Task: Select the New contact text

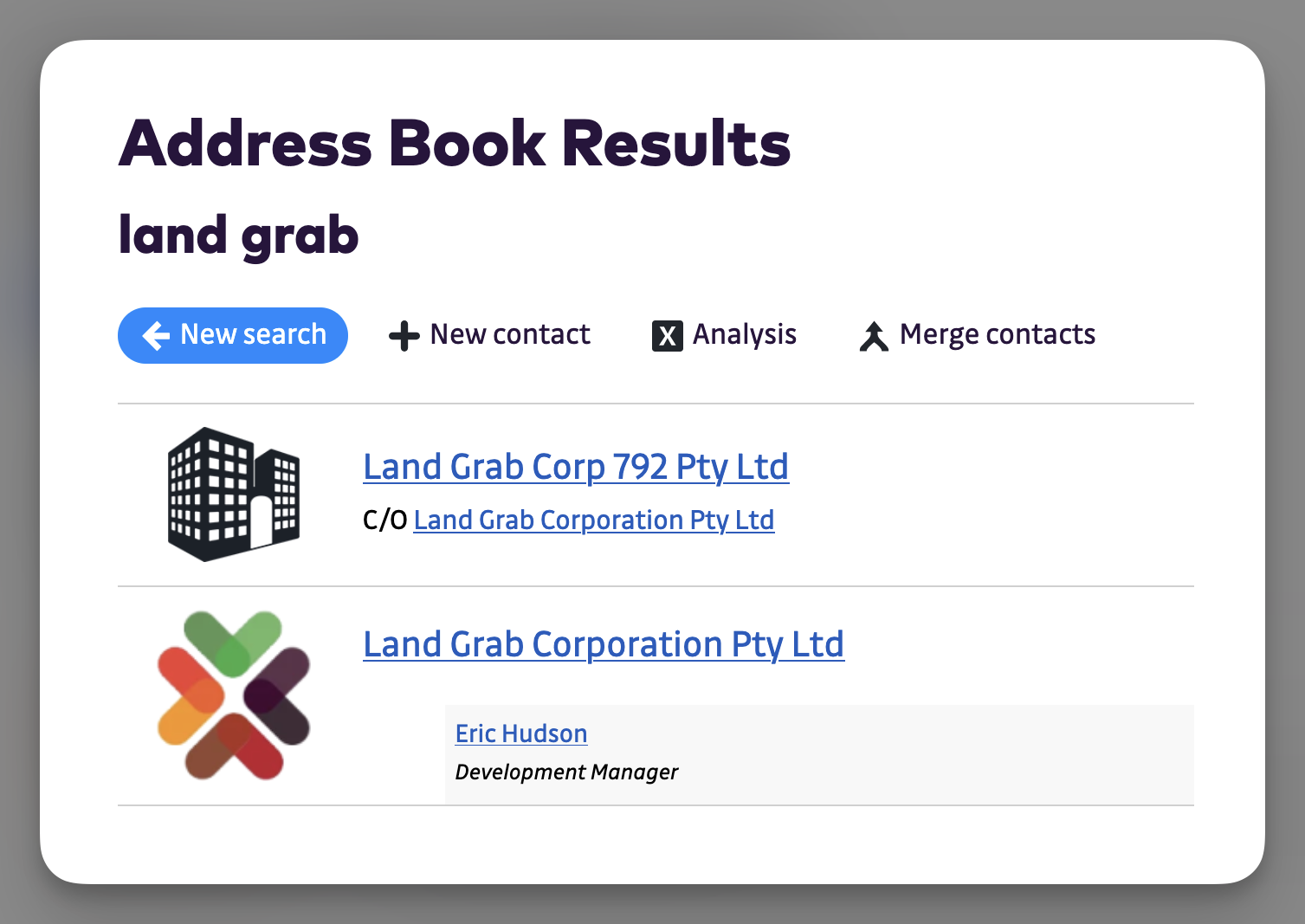Action: tap(509, 334)
